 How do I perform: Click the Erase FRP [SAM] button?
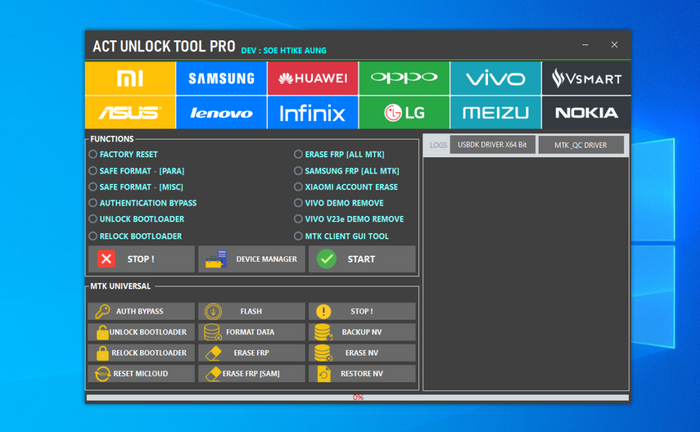coord(252,374)
